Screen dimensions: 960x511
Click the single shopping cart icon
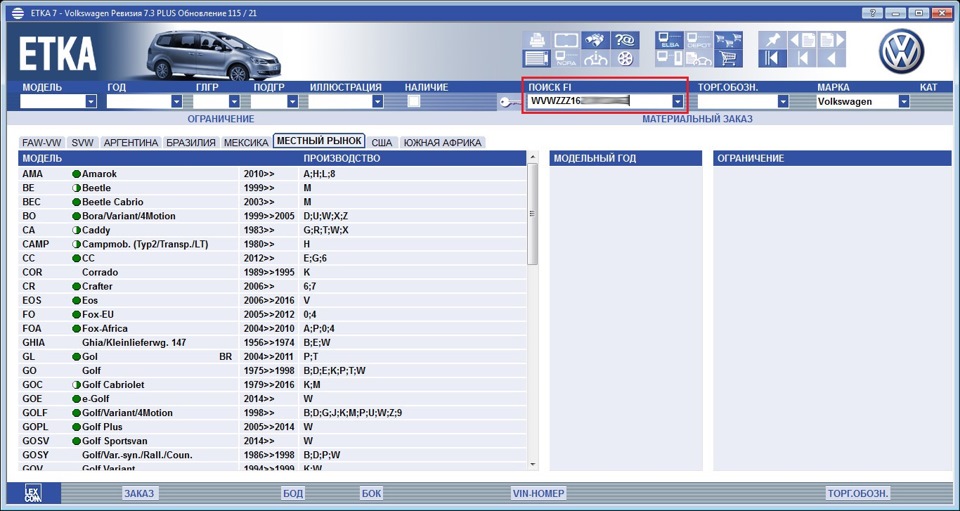pos(728,59)
